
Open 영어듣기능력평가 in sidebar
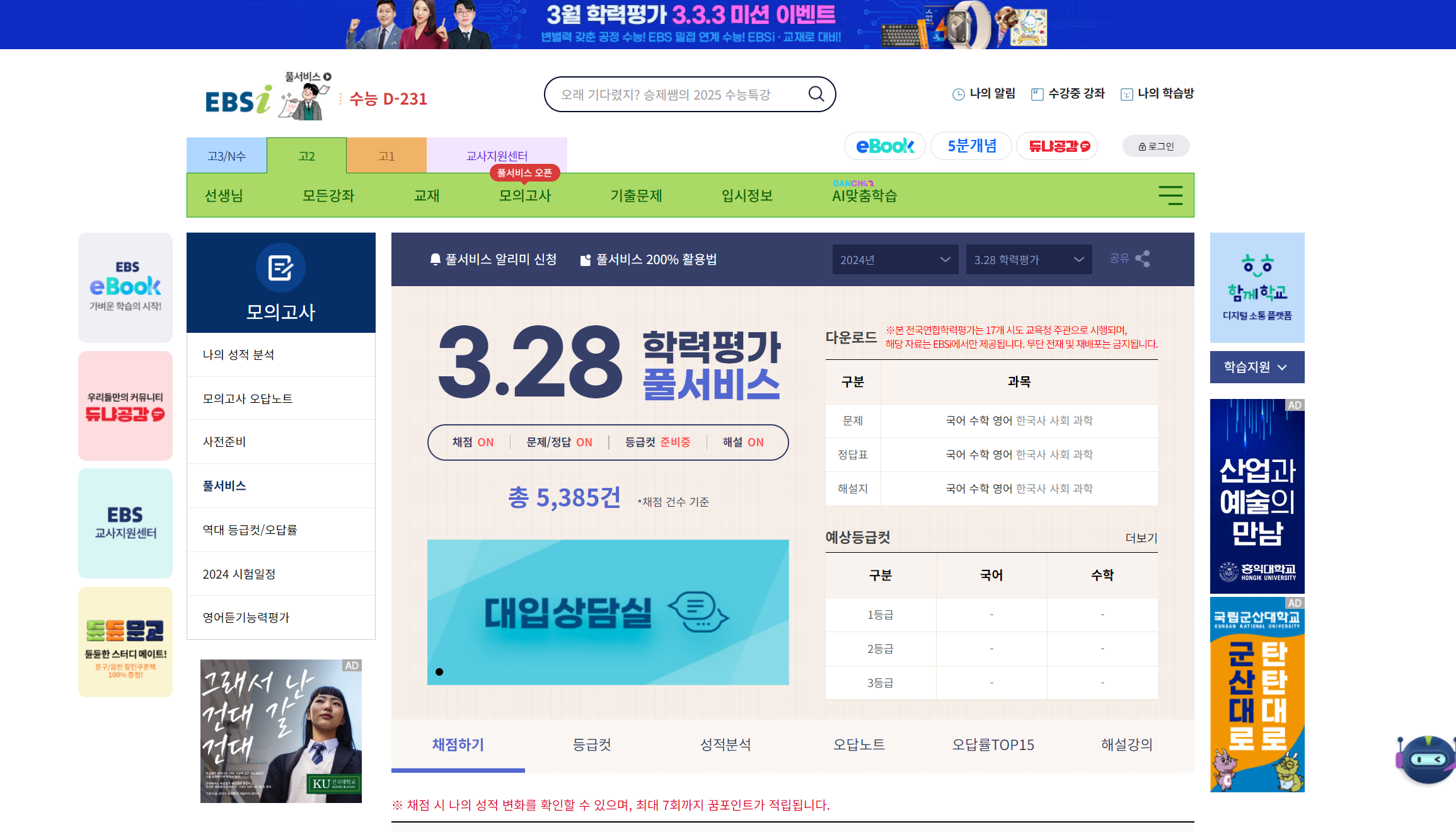pyautogui.click(x=281, y=618)
